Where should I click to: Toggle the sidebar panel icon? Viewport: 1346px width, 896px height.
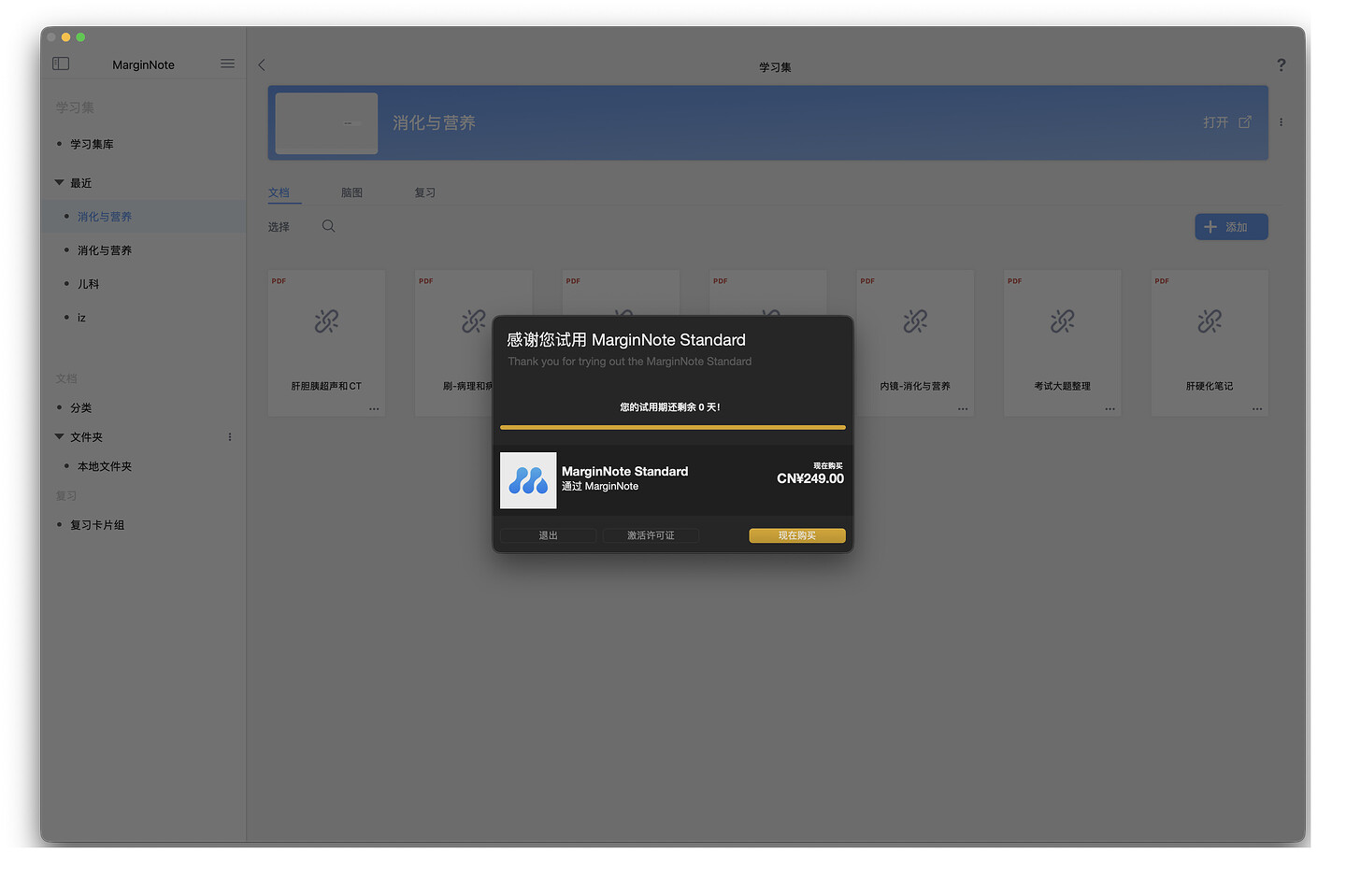pos(61,64)
